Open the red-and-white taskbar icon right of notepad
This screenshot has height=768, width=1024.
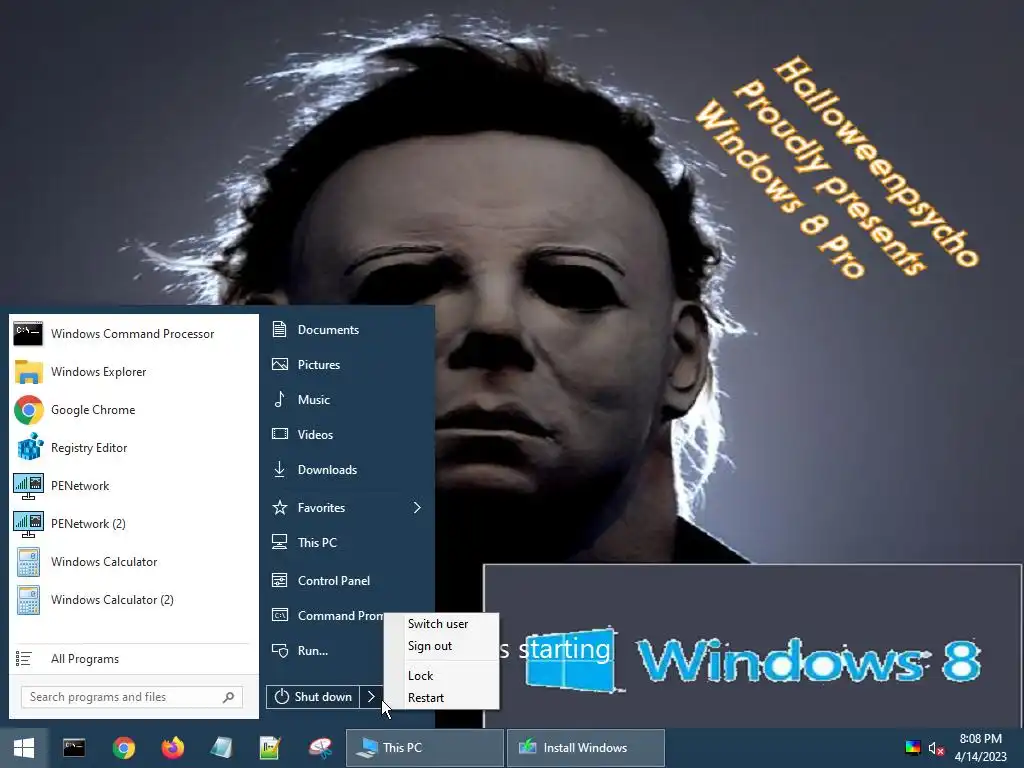320,748
